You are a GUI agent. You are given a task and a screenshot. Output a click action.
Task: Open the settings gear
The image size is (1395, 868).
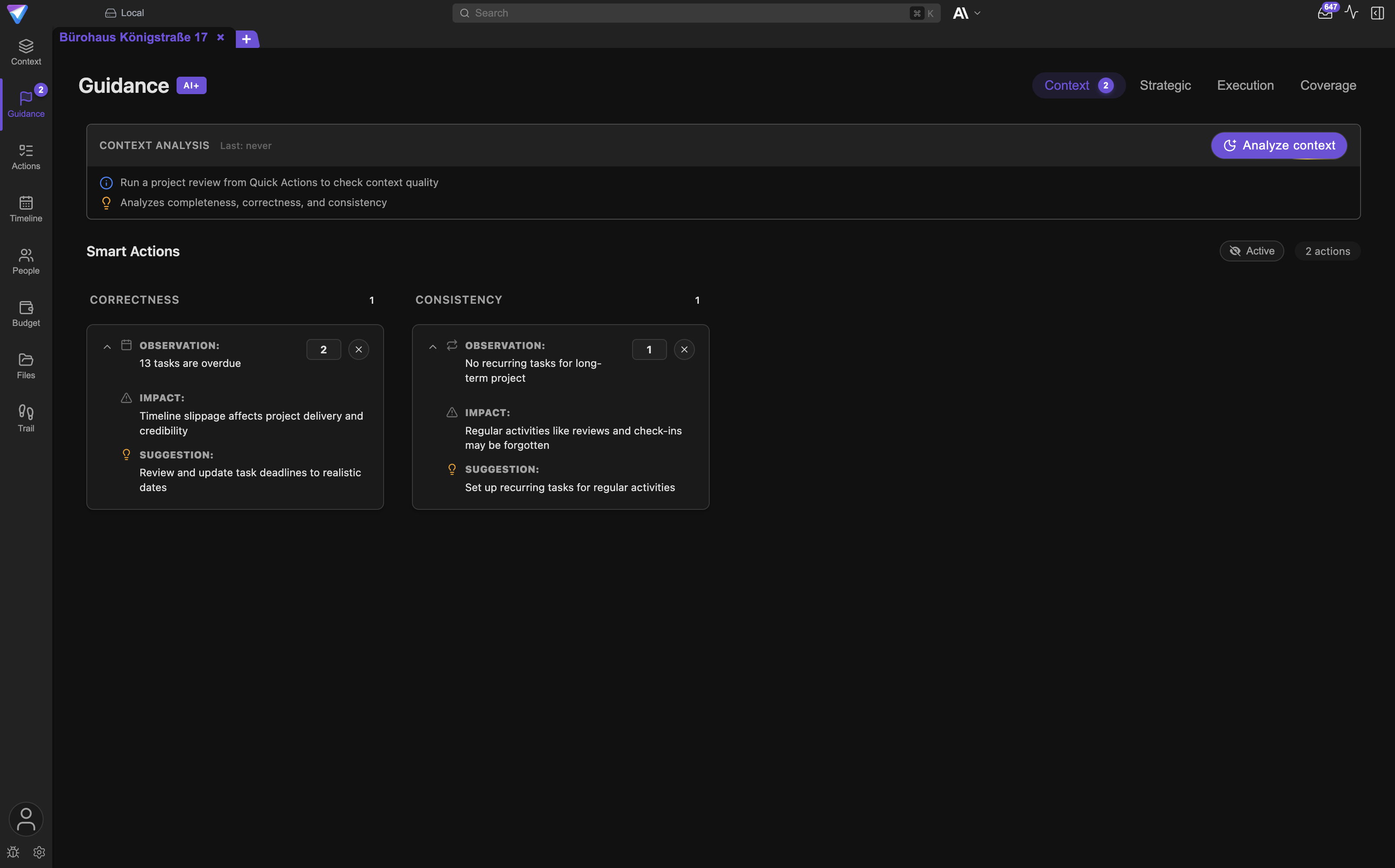pos(39,852)
